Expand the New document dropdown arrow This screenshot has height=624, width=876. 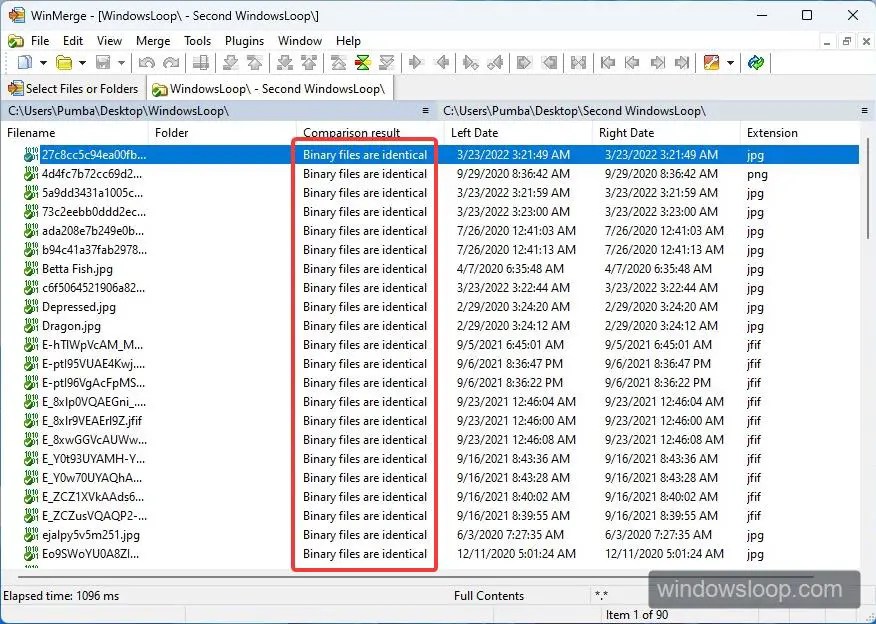pyautogui.click(x=41, y=63)
